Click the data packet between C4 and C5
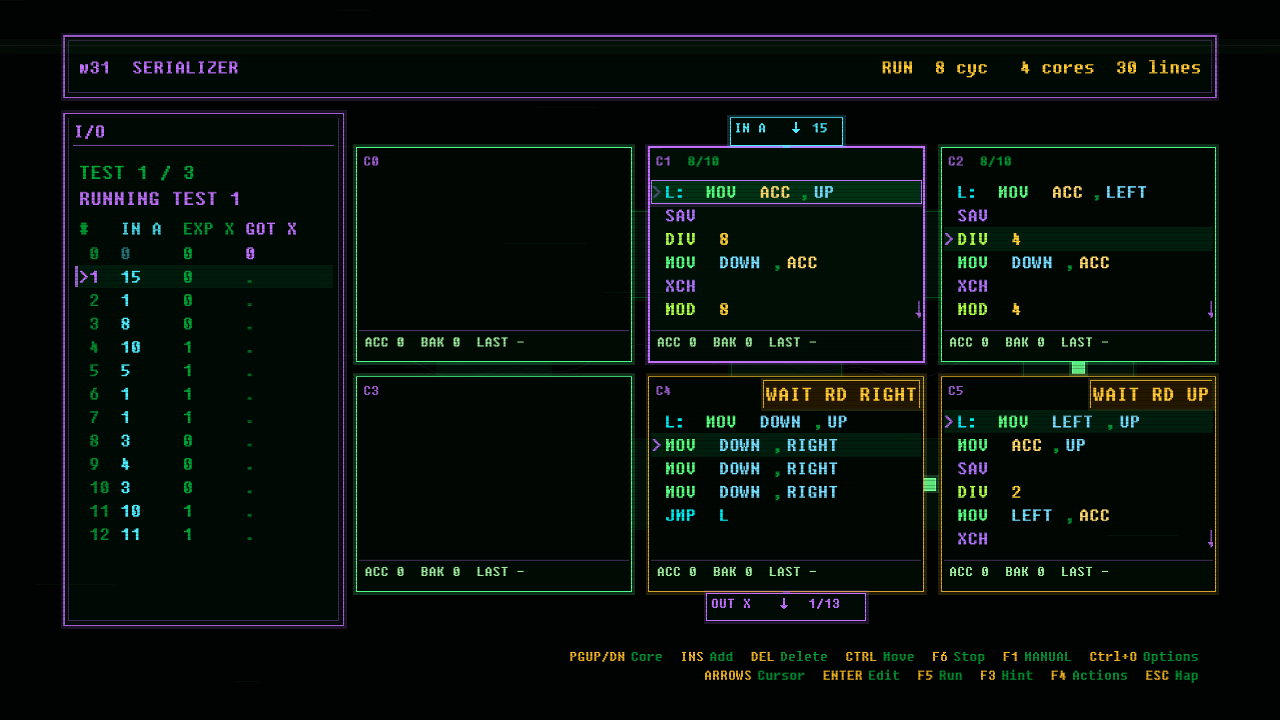Viewport: 1280px width, 720px height. pyautogui.click(x=930, y=484)
